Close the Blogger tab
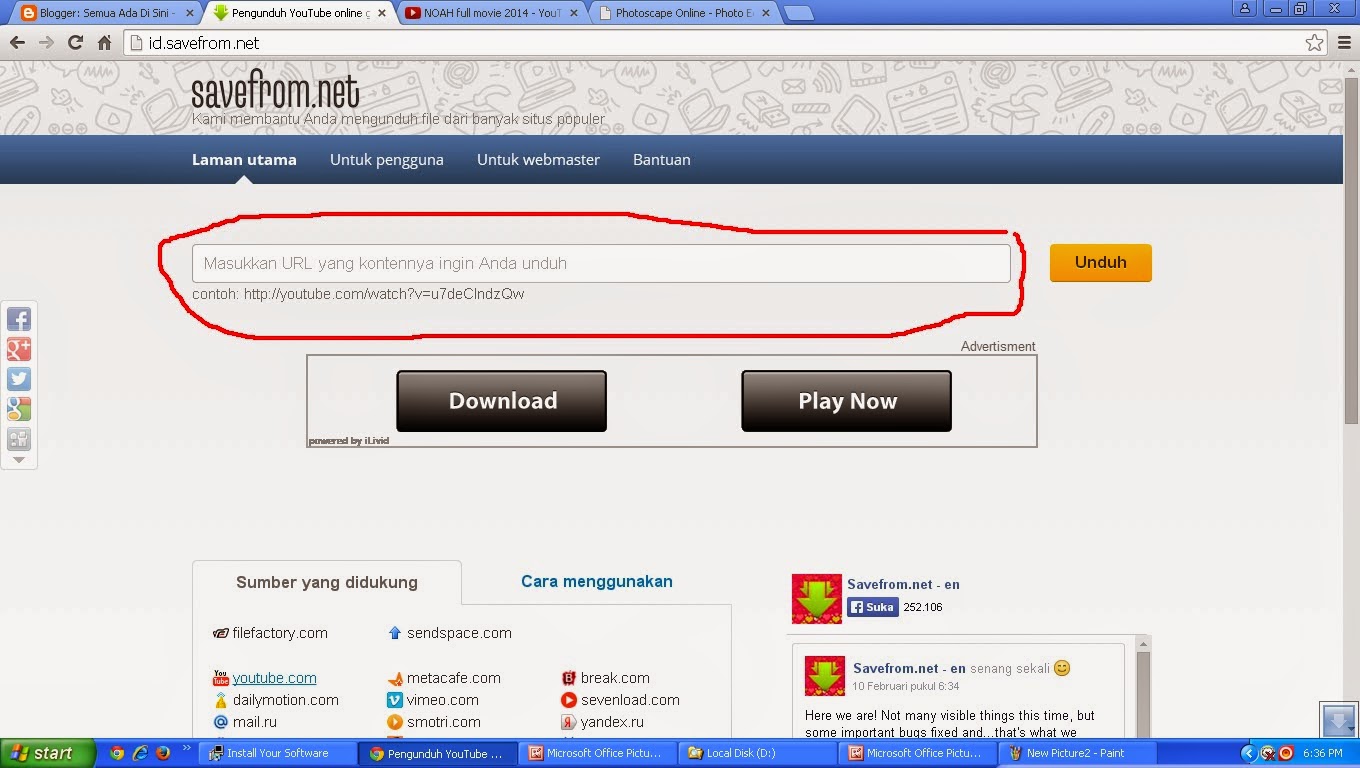1360x768 pixels. 189,13
